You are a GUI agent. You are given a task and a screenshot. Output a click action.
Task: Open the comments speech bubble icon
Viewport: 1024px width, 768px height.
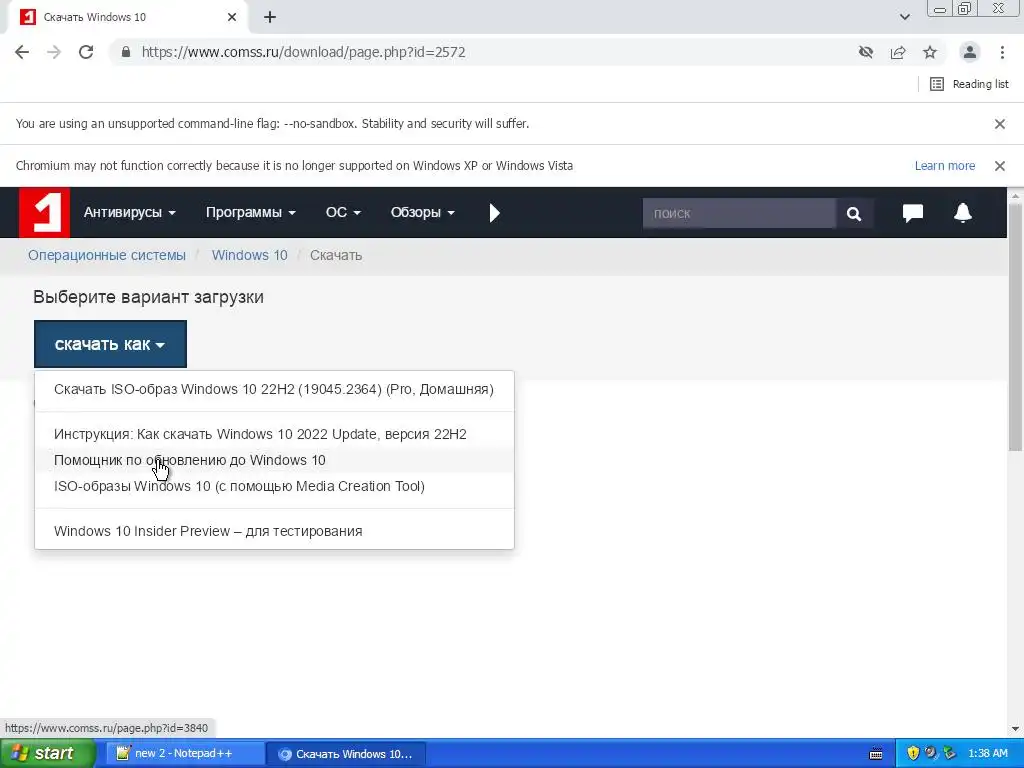click(x=913, y=213)
